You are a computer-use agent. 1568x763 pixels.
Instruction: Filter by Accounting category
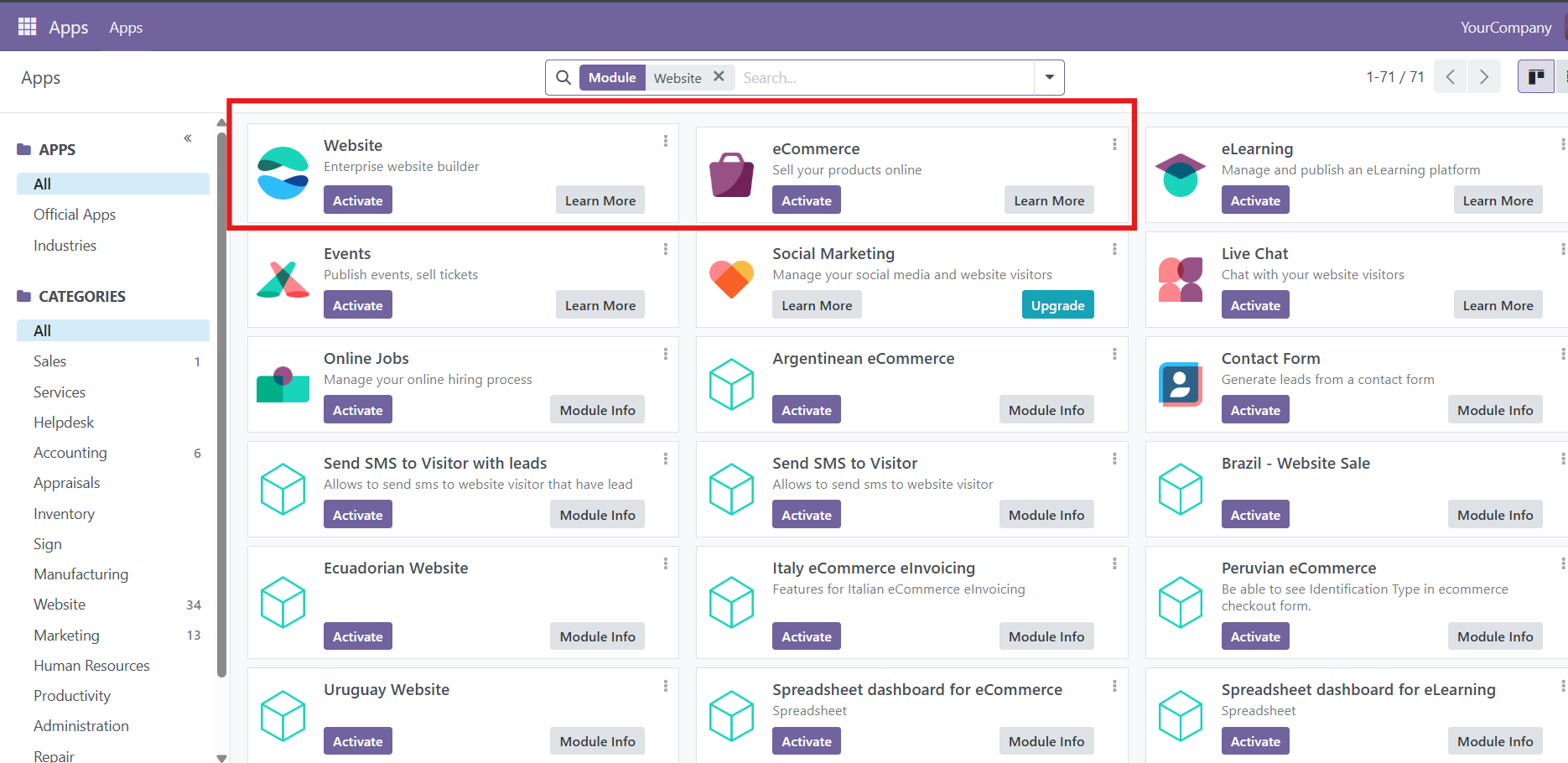pyautogui.click(x=113, y=453)
